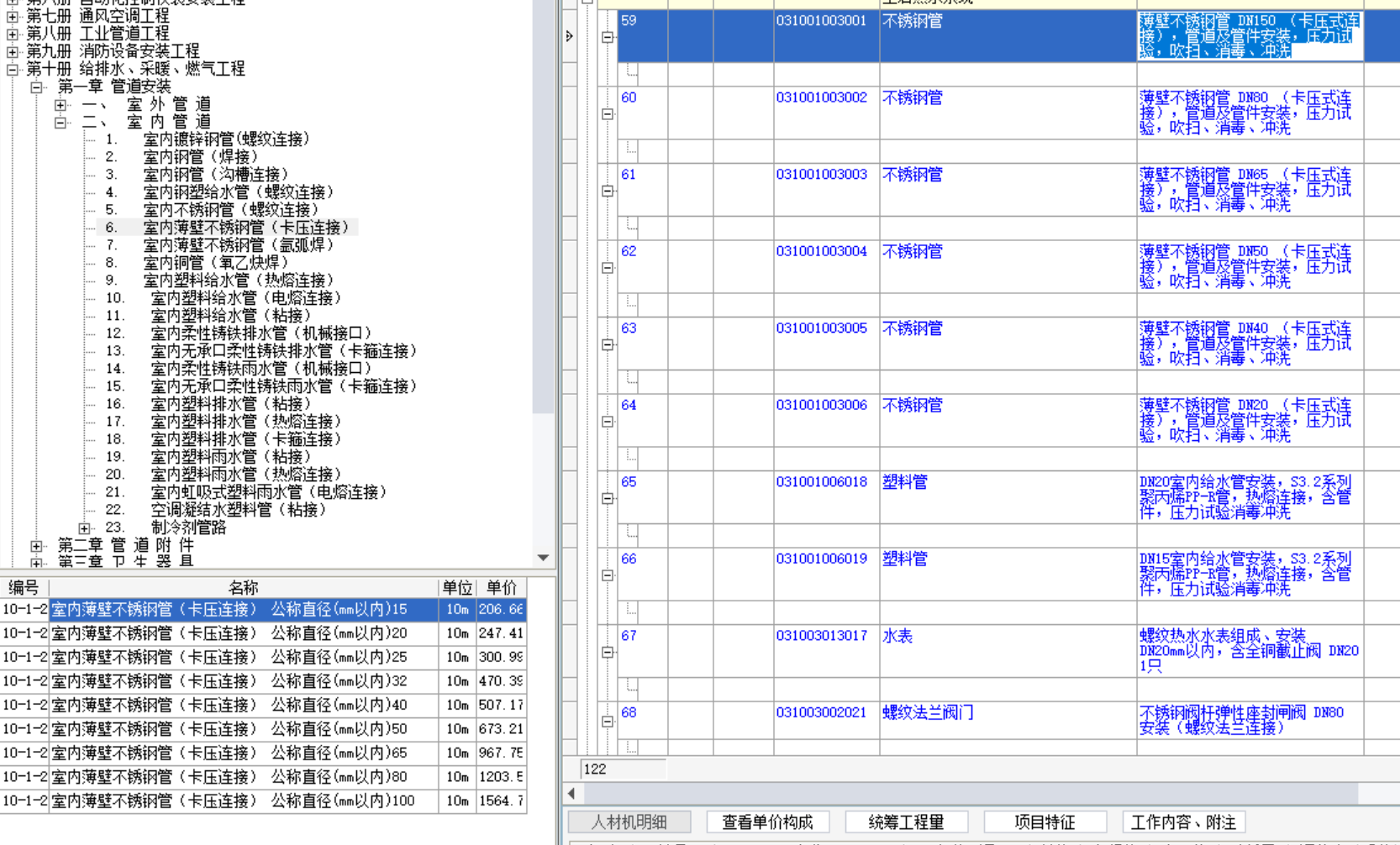1400x845 pixels.
Task: Collapse row 68 with its minus box
Action: (608, 722)
